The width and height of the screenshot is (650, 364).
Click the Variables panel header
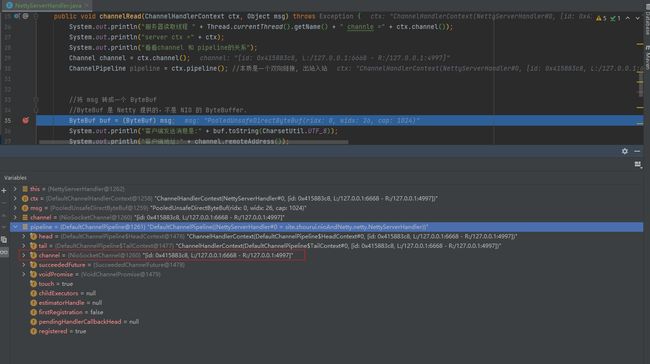(x=15, y=177)
